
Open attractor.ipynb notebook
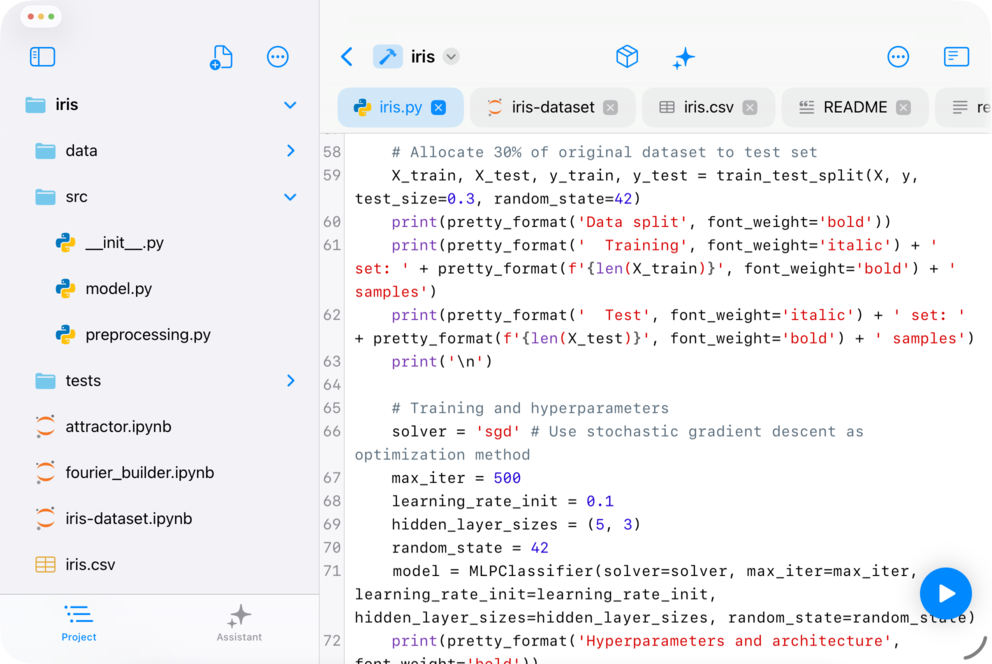[159, 426]
